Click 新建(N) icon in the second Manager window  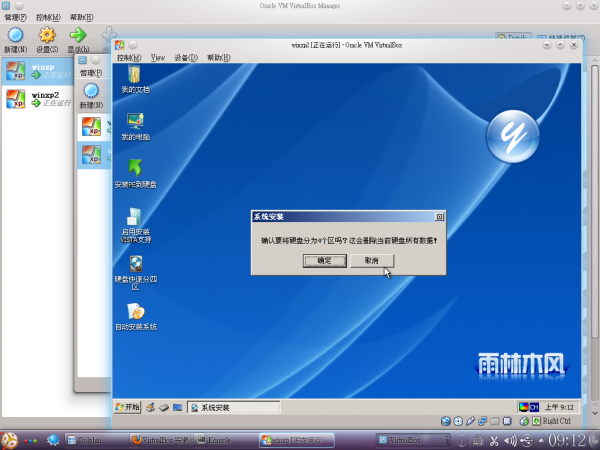click(91, 96)
